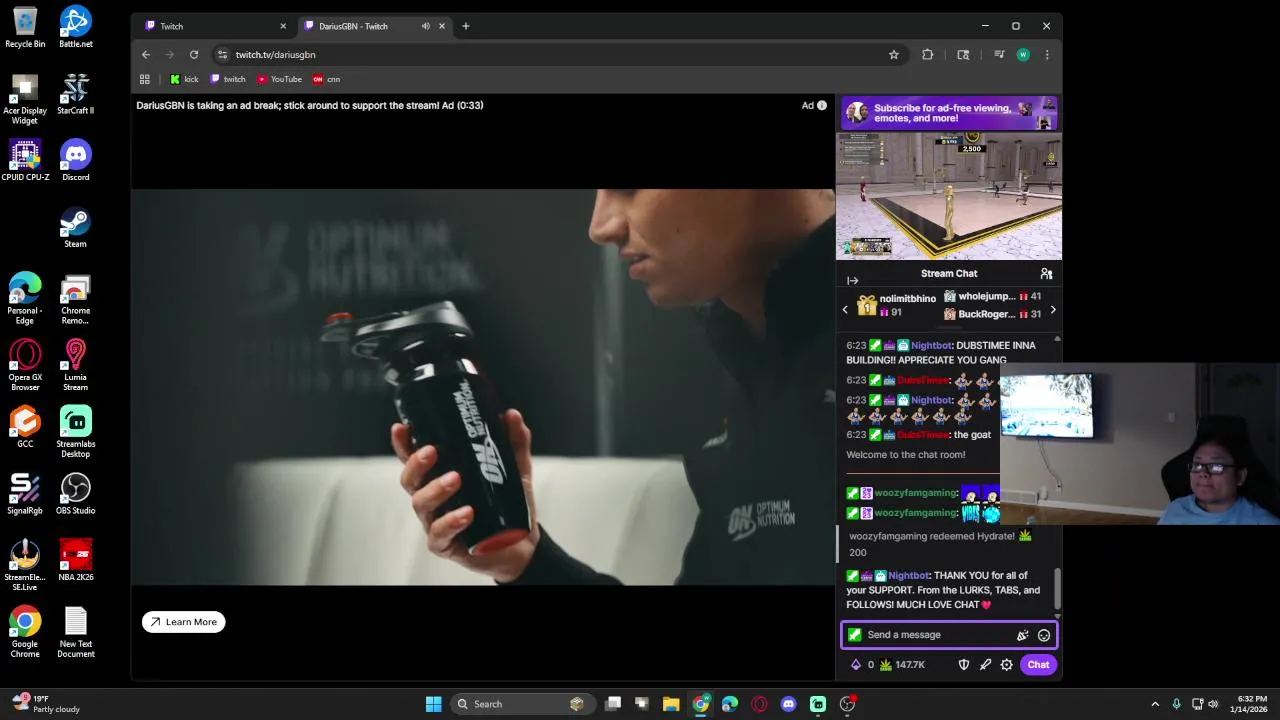The image size is (1280, 720).
Task: Open chat settings gear
Action: (1006, 665)
